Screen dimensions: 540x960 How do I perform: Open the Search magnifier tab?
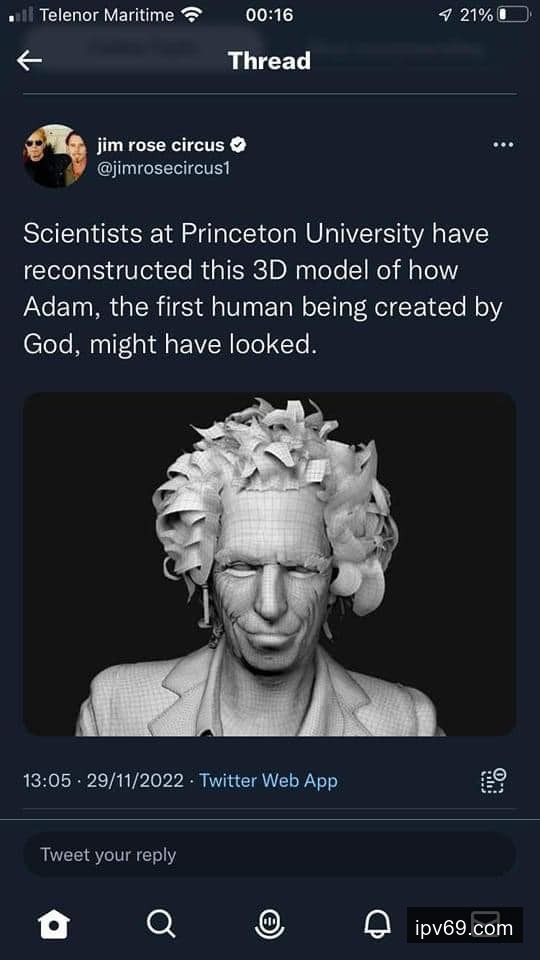coord(161,924)
